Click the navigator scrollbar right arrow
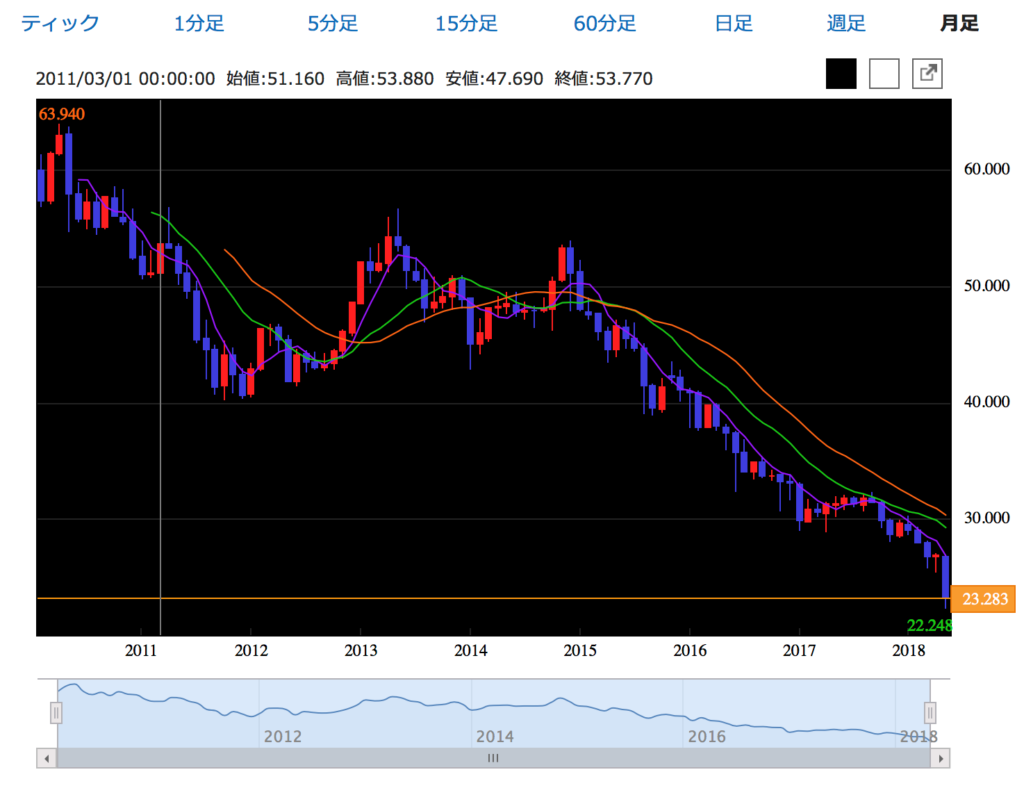The height and width of the screenshot is (788, 1024). click(x=940, y=759)
